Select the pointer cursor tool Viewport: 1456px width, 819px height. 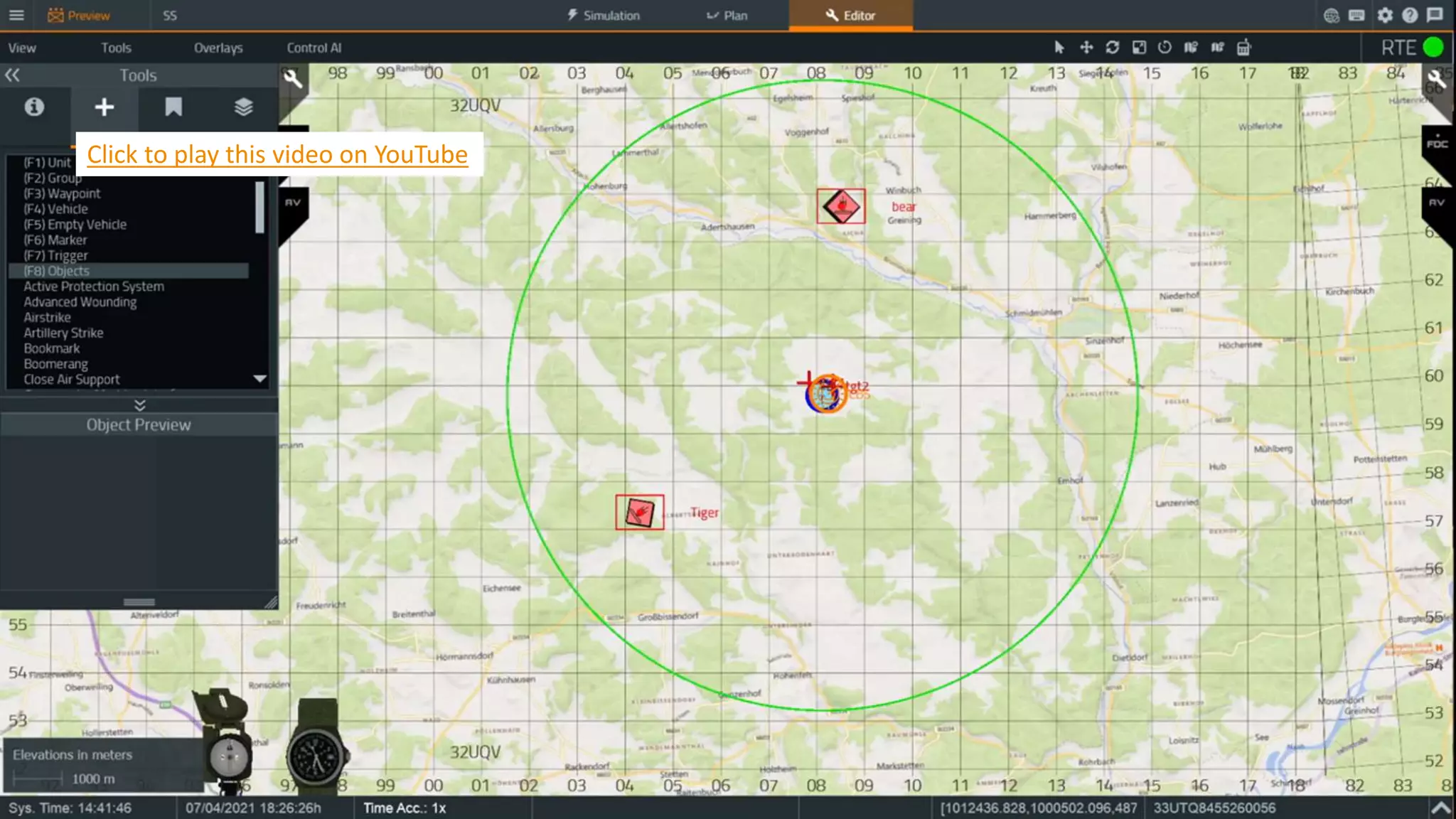pyautogui.click(x=1059, y=48)
